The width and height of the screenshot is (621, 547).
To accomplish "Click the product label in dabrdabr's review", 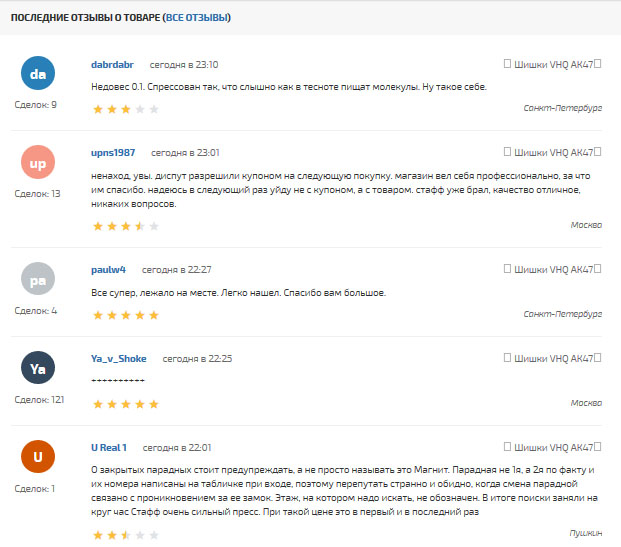I will click(x=553, y=64).
